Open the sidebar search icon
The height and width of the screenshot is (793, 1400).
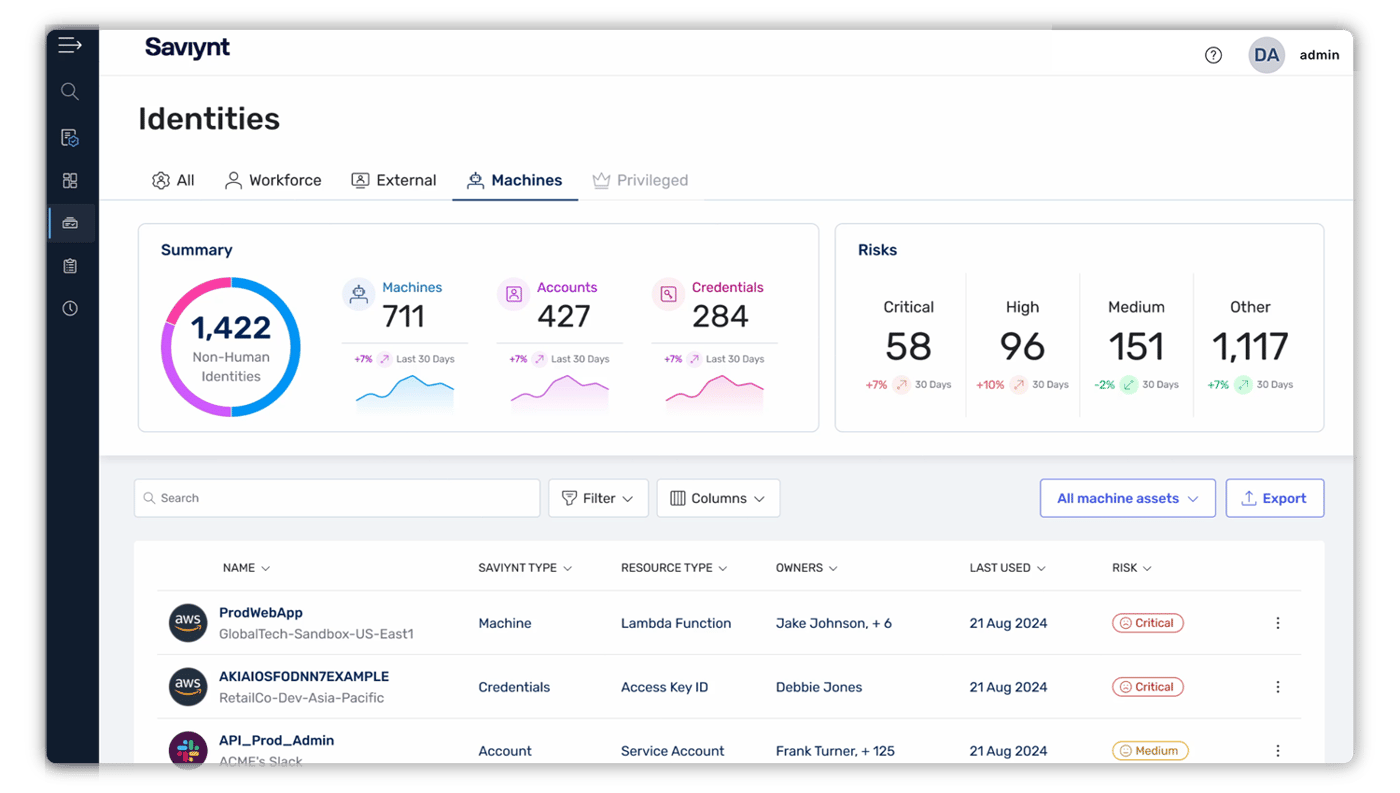click(70, 92)
